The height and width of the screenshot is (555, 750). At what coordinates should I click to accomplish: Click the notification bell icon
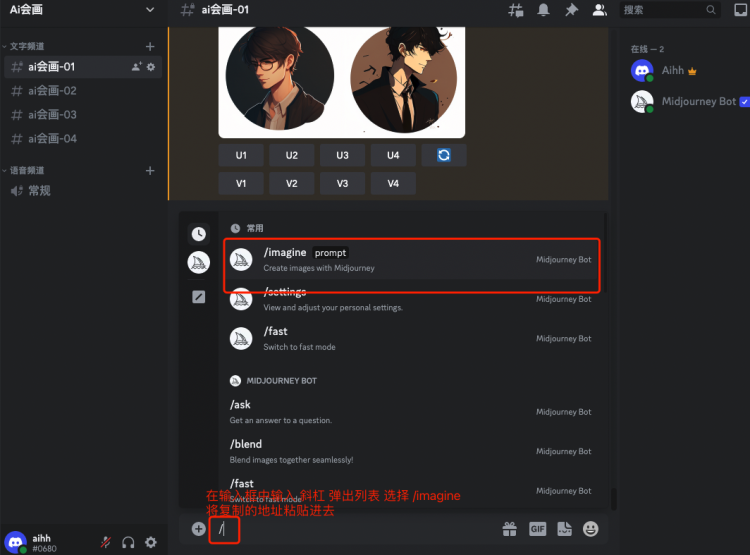[x=543, y=10]
